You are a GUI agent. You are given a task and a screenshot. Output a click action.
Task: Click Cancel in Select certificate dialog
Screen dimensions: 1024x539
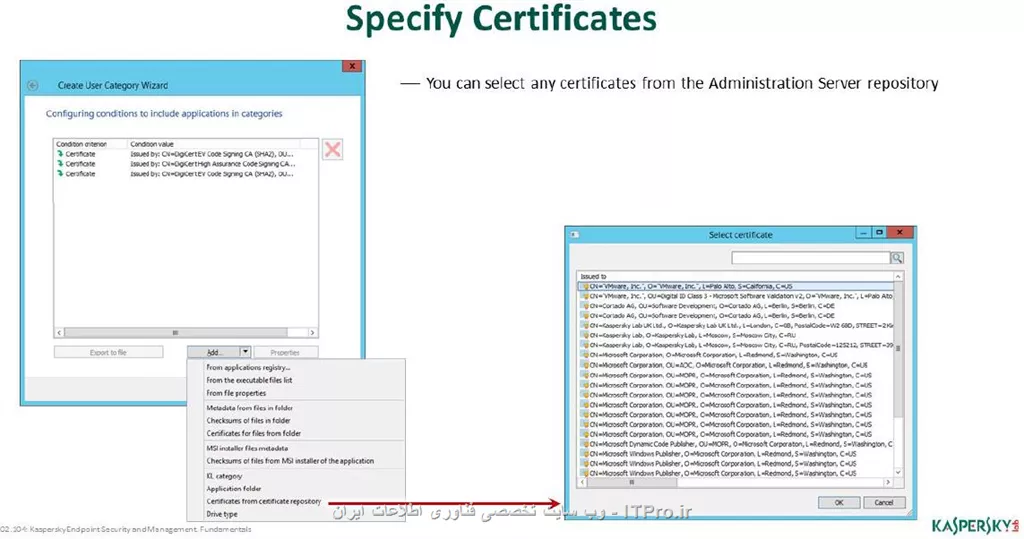[x=884, y=502]
